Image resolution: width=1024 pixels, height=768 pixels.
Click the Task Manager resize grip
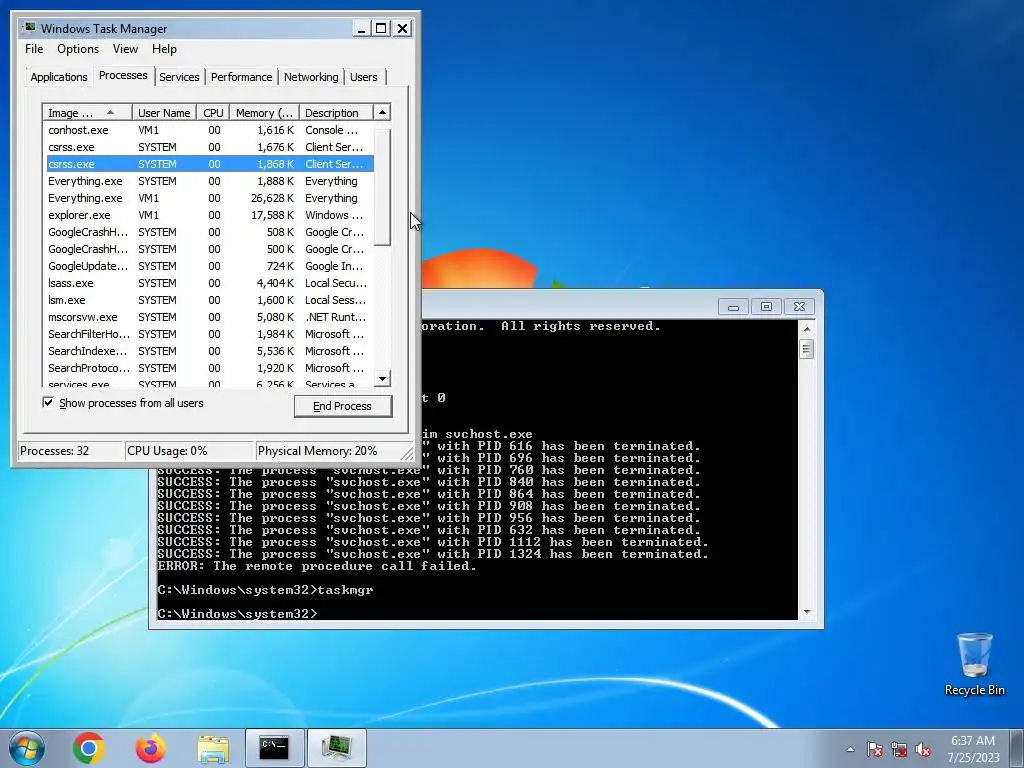[x=407, y=453]
